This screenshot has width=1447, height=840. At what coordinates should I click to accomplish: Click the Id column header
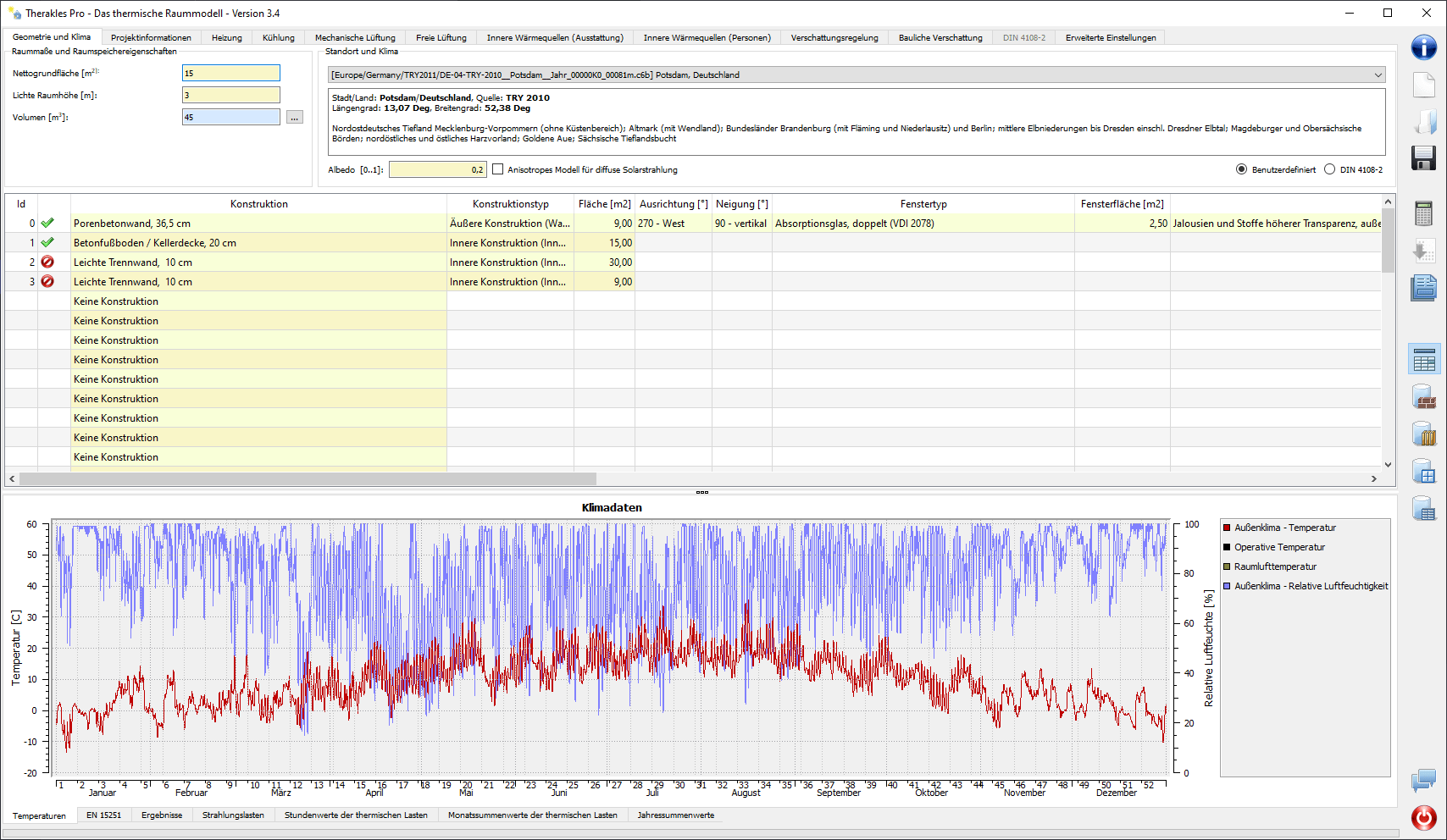point(21,204)
